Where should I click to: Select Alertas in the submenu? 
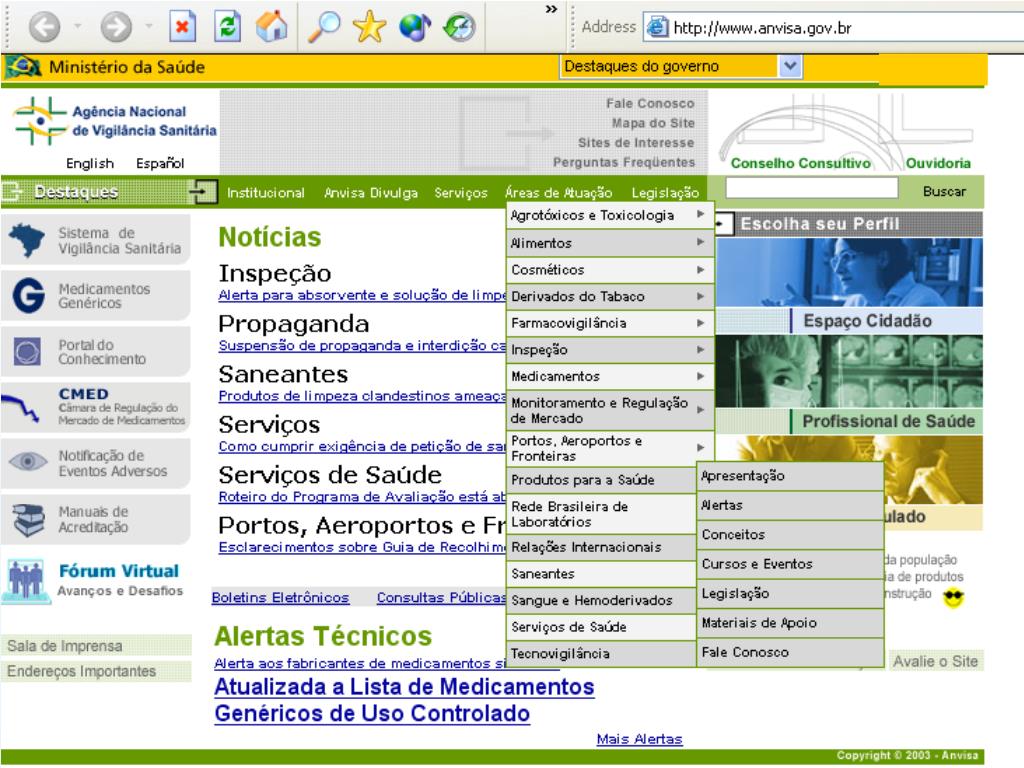(790, 505)
